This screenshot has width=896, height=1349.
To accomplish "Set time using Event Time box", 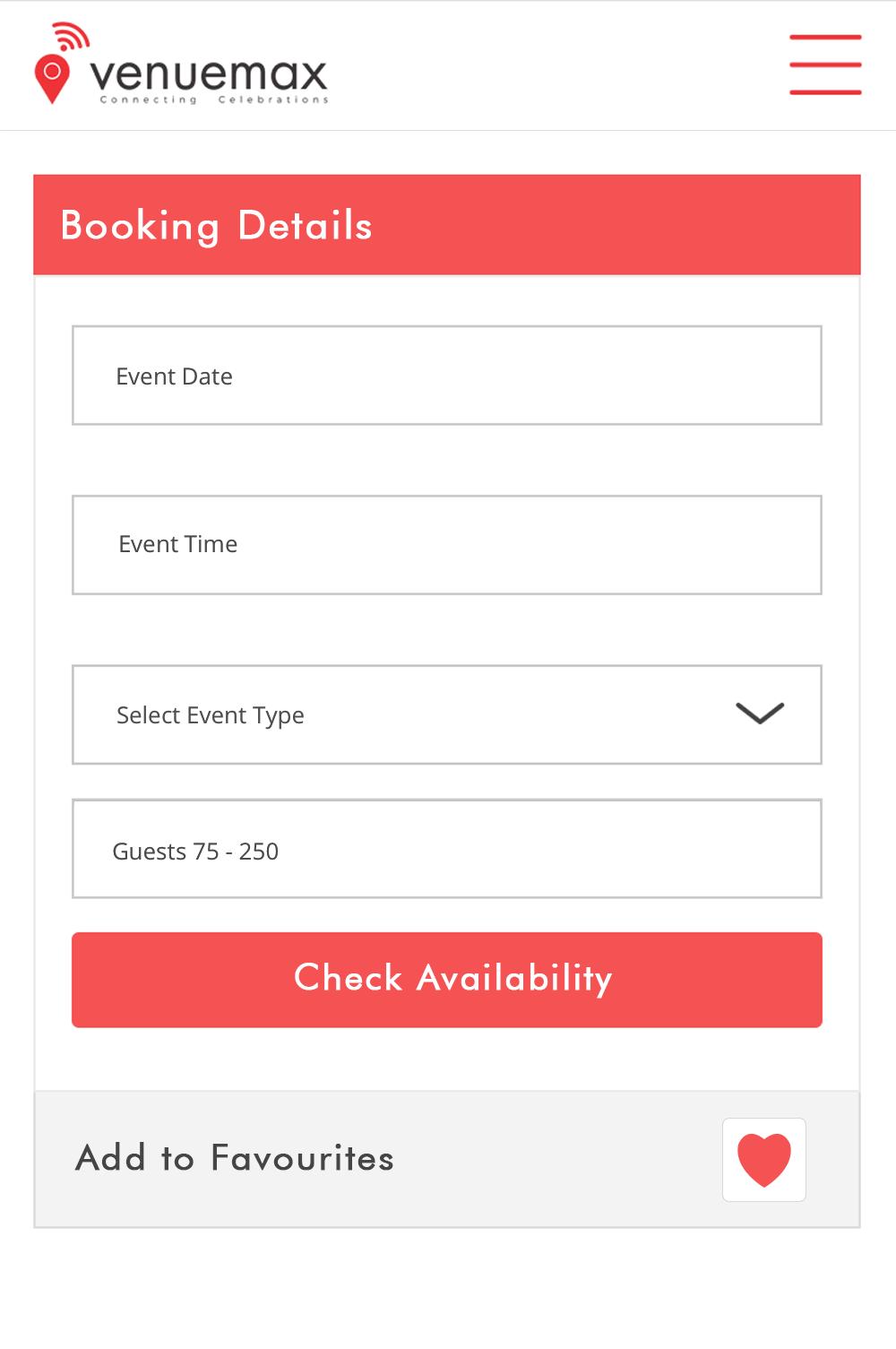I will (447, 545).
